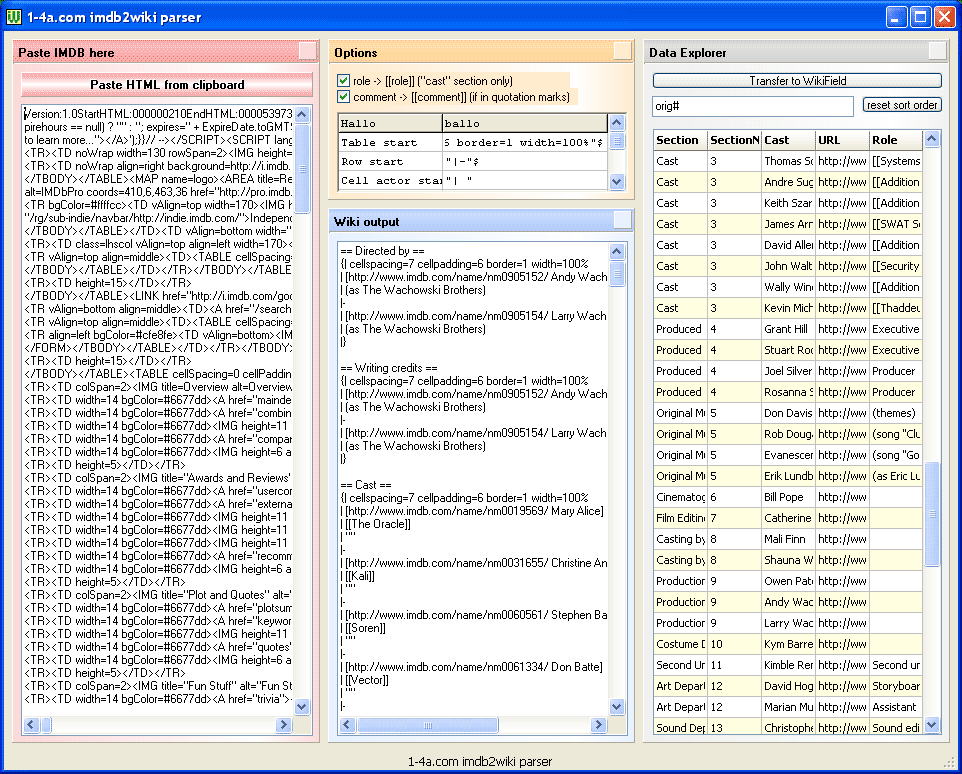
Task: Sort the table by Role column header
Action: click(x=896, y=140)
